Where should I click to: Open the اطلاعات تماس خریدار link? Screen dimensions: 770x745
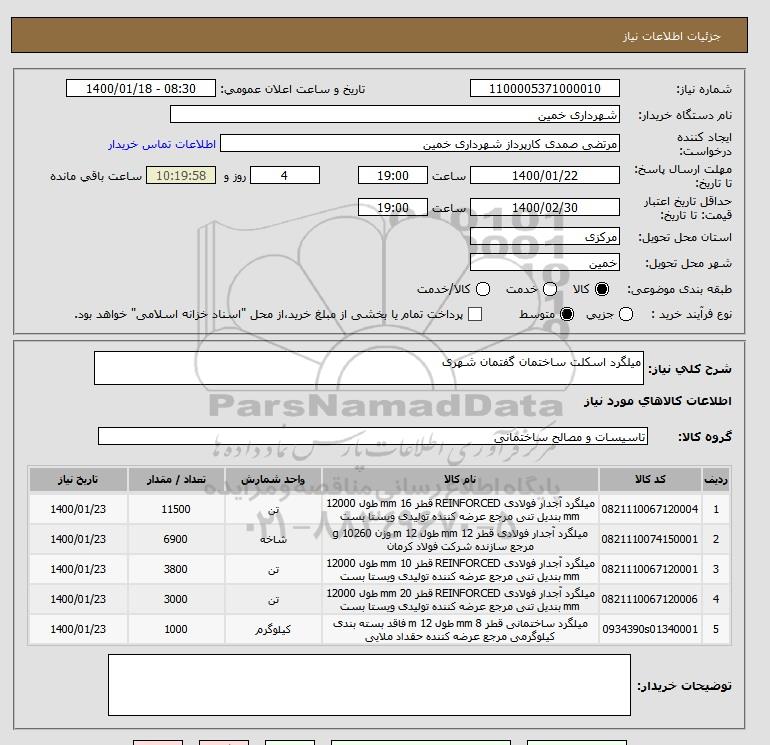click(x=162, y=144)
